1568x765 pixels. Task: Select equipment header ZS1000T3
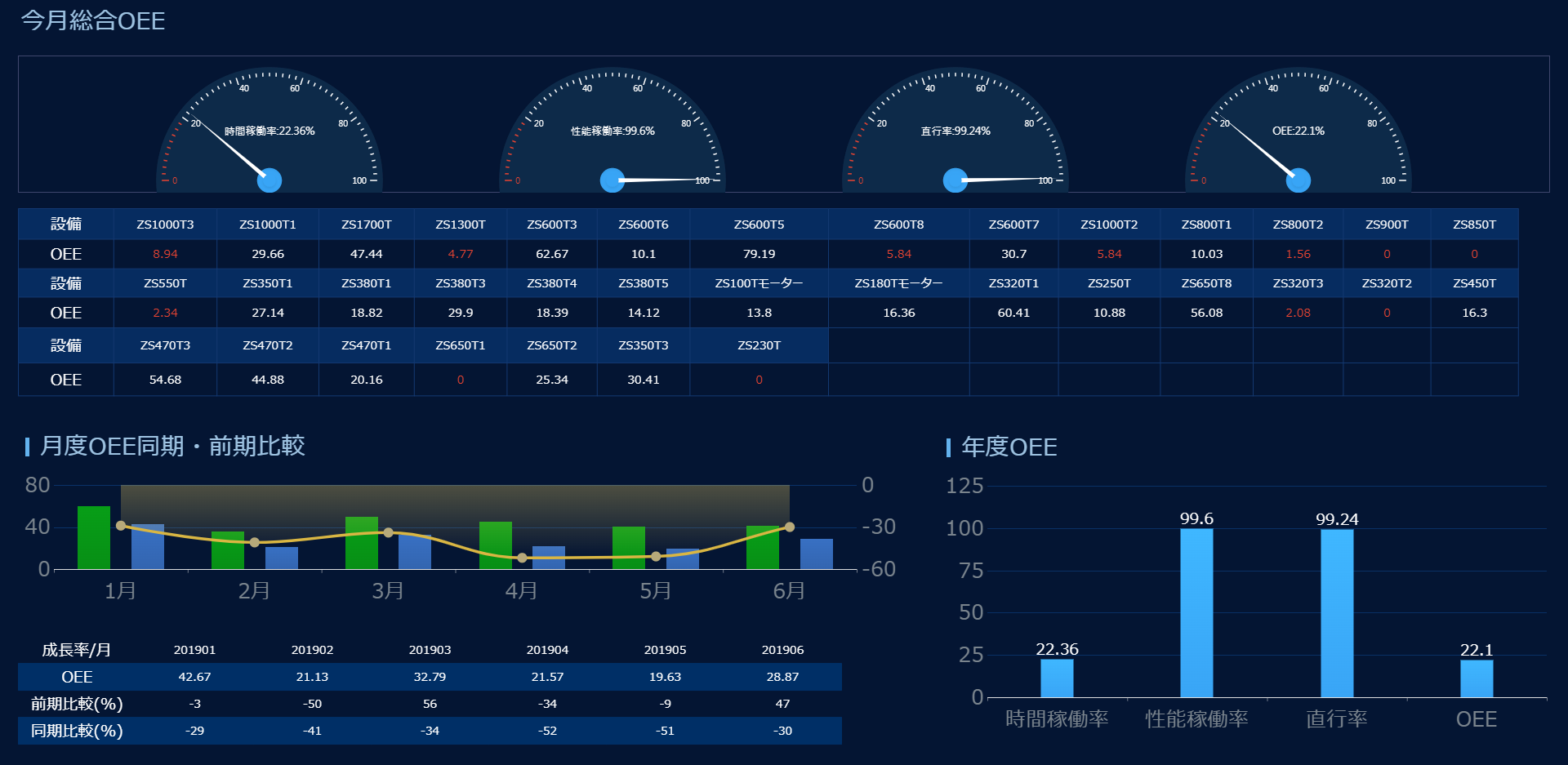click(x=165, y=225)
